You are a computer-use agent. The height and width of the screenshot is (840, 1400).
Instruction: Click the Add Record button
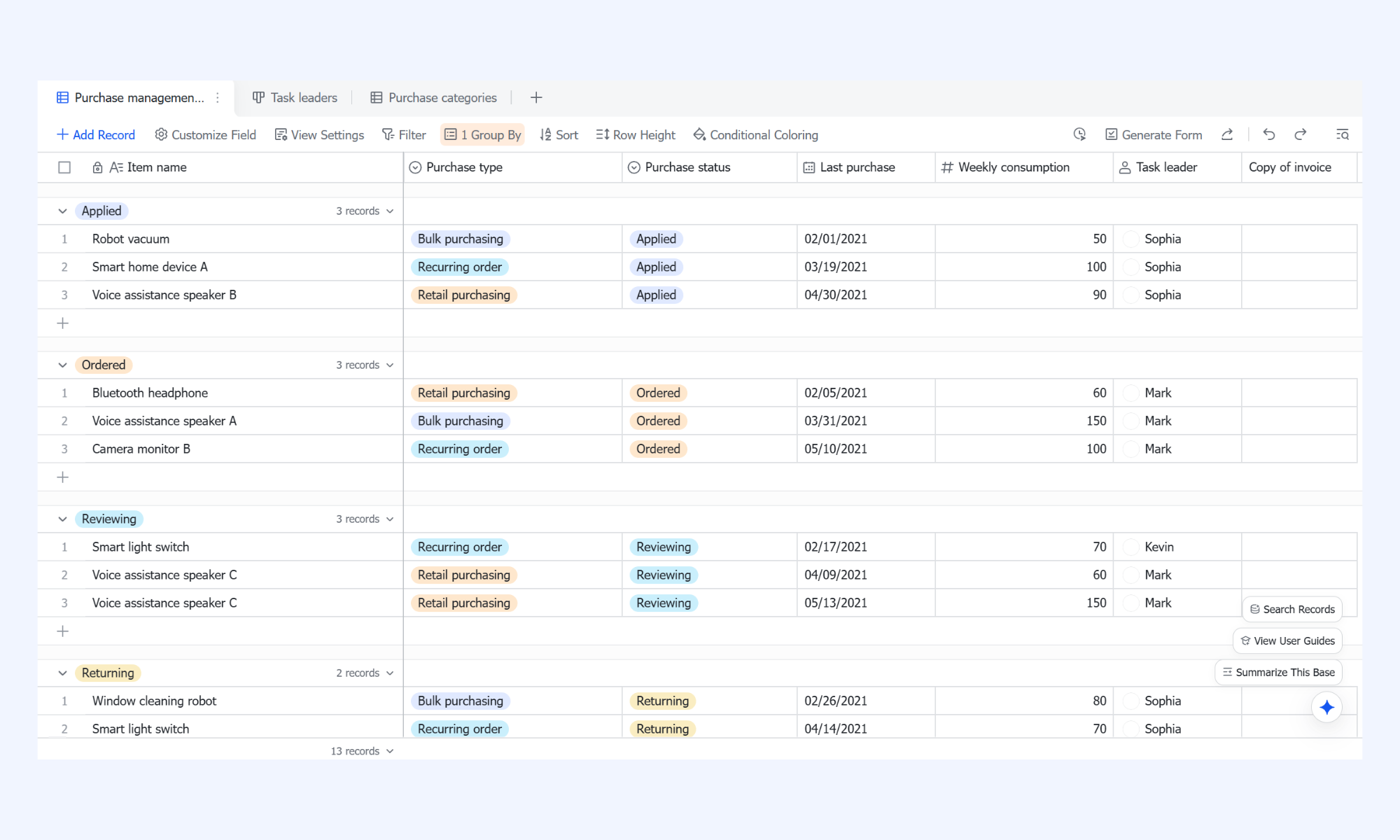click(96, 134)
